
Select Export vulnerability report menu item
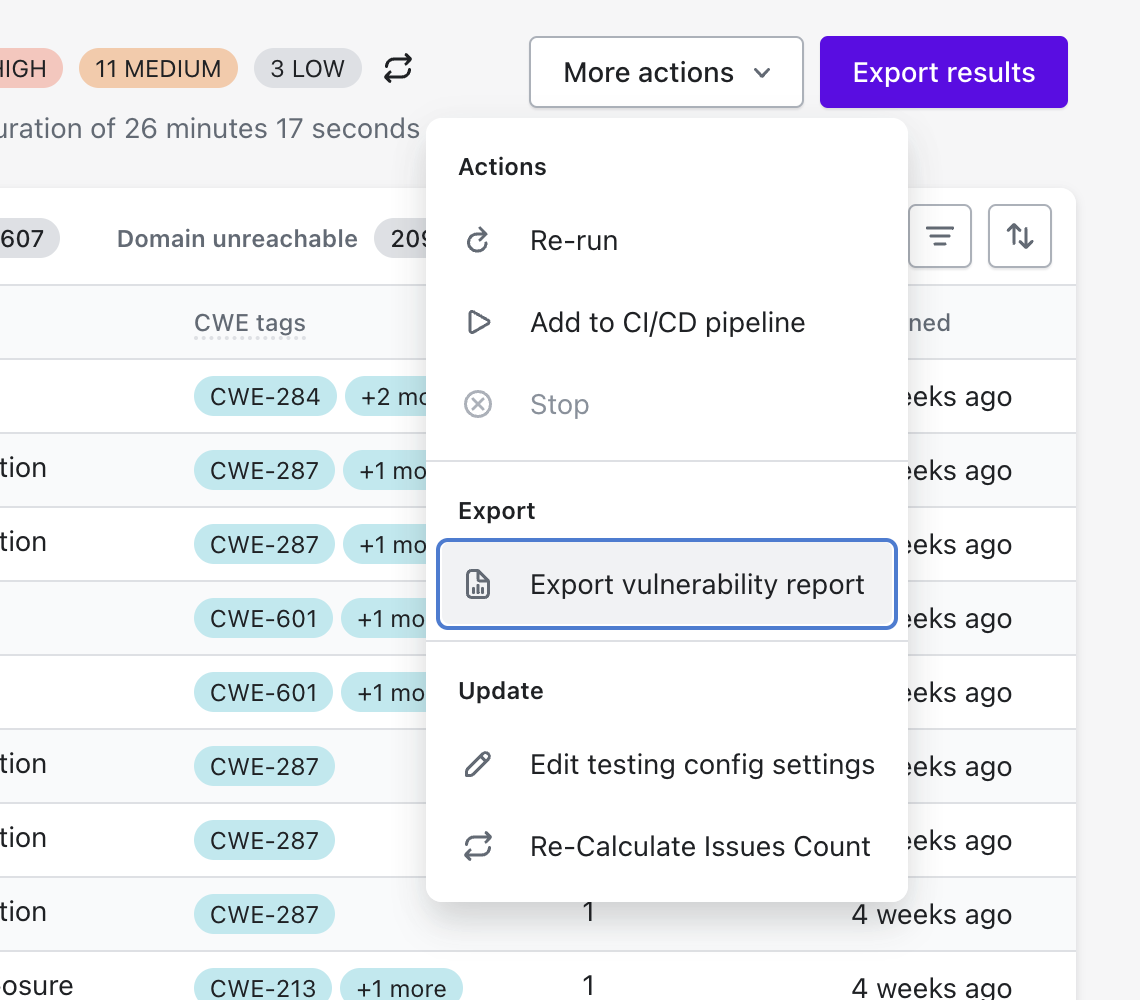[697, 585]
